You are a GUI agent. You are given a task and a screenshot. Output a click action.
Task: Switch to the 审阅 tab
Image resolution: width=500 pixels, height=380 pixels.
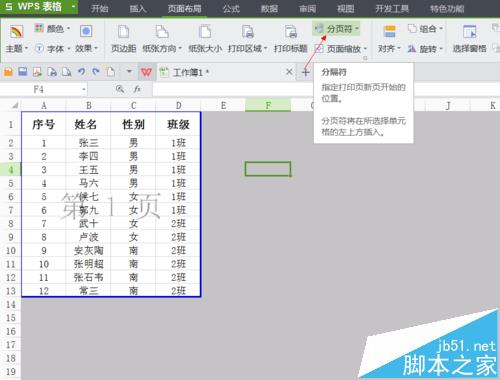(x=307, y=8)
